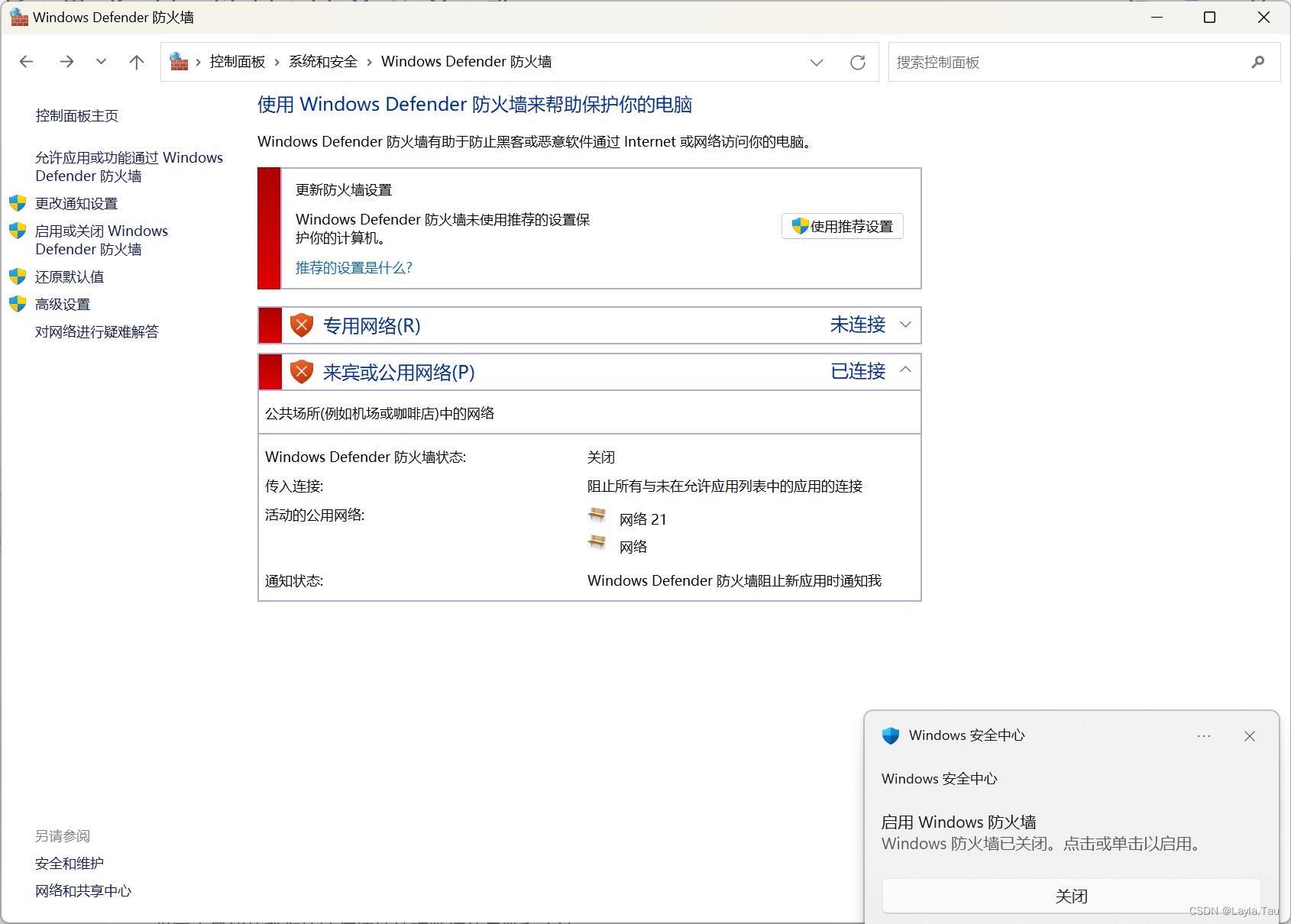The width and height of the screenshot is (1291, 924).
Task: Click the 使用推荐设置 button
Action: point(843,226)
